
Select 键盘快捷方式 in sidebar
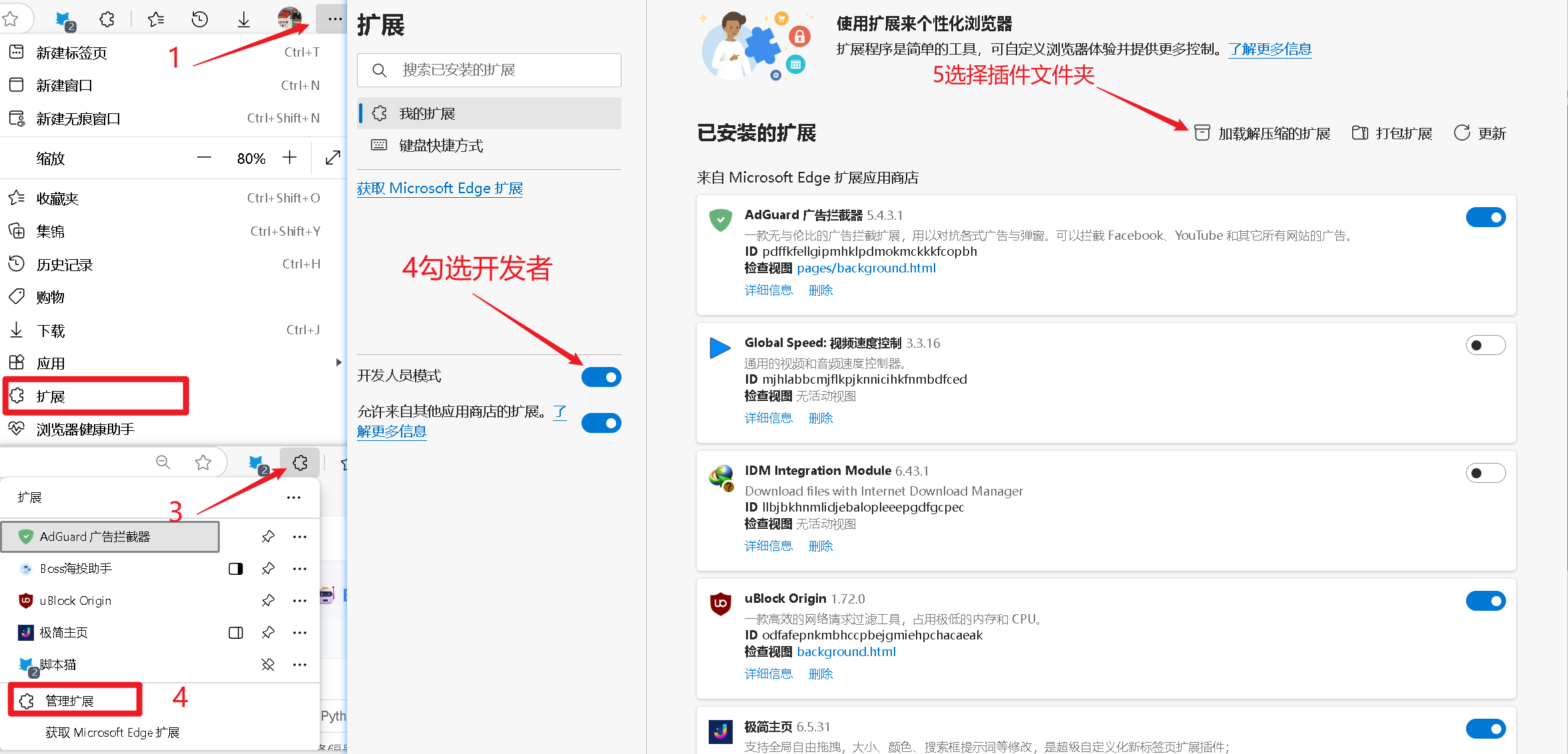tap(489, 145)
